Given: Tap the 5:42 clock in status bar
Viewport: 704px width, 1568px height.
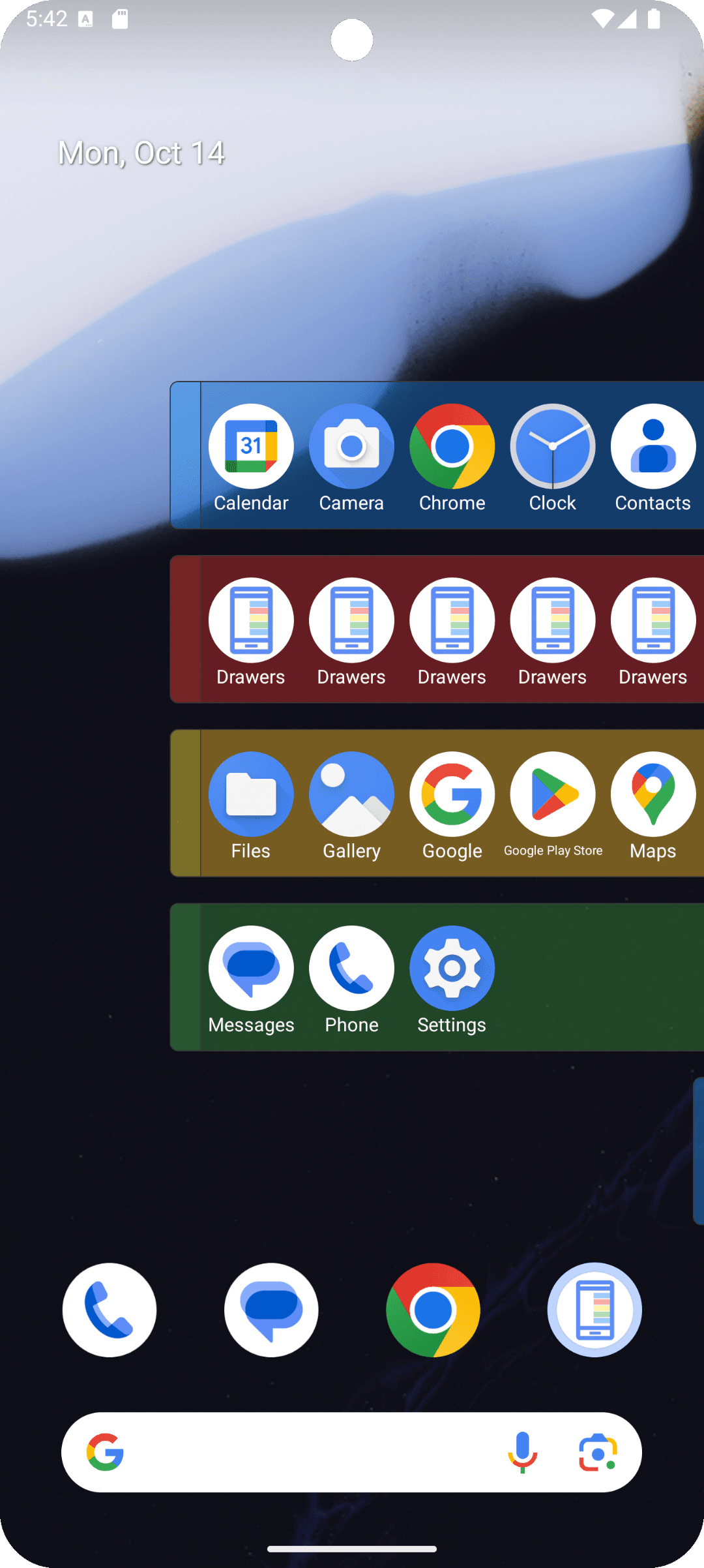Looking at the screenshot, I should (47, 19).
